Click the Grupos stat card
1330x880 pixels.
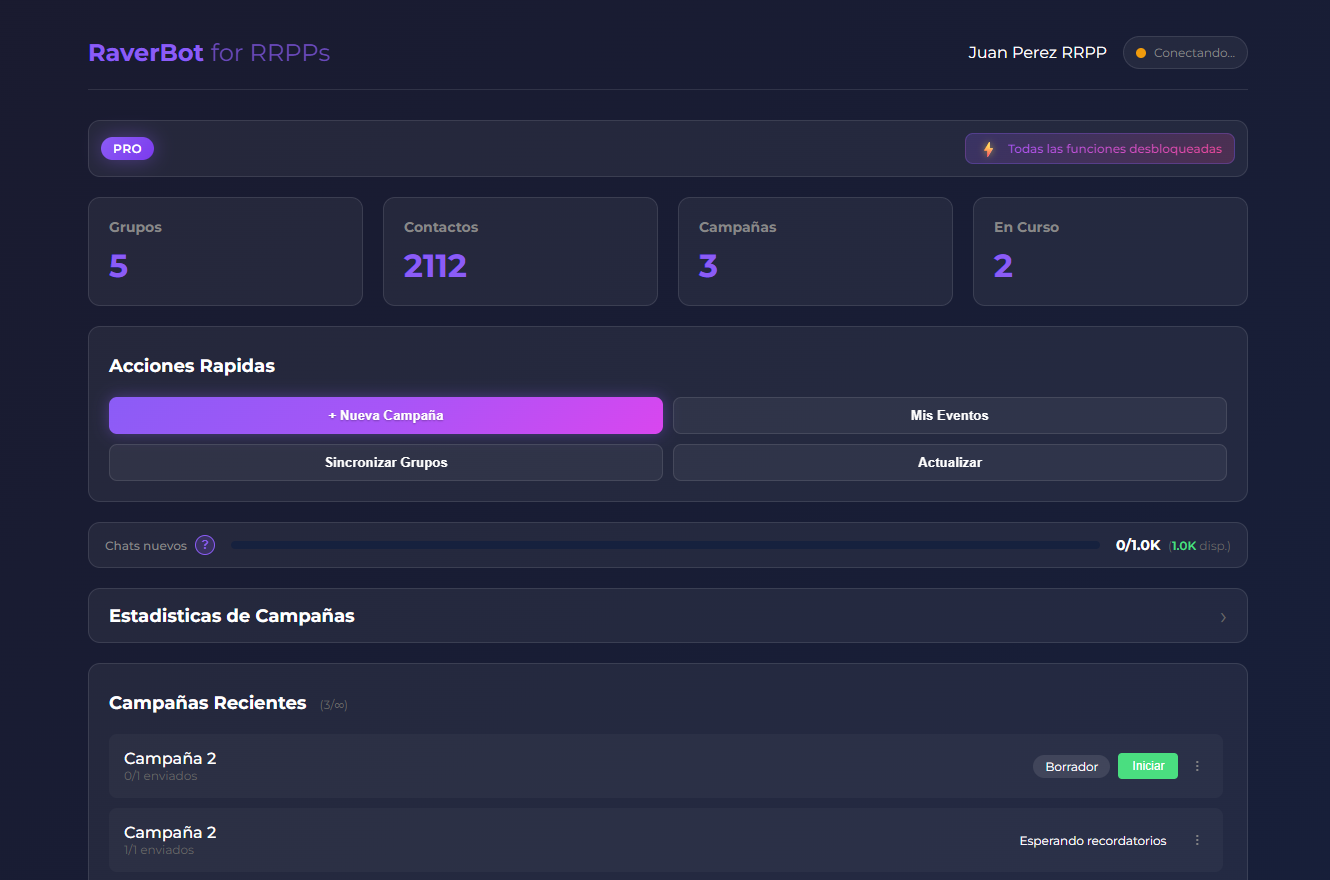tap(225, 251)
